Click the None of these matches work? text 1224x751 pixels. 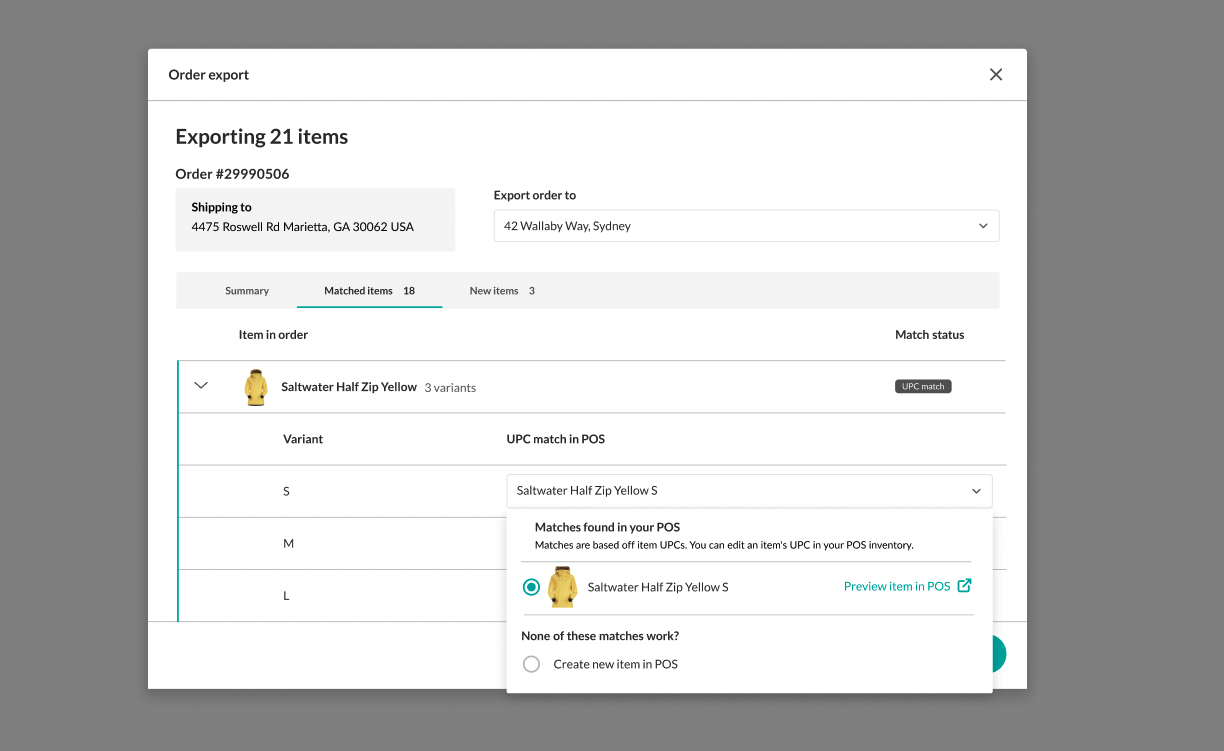point(600,636)
